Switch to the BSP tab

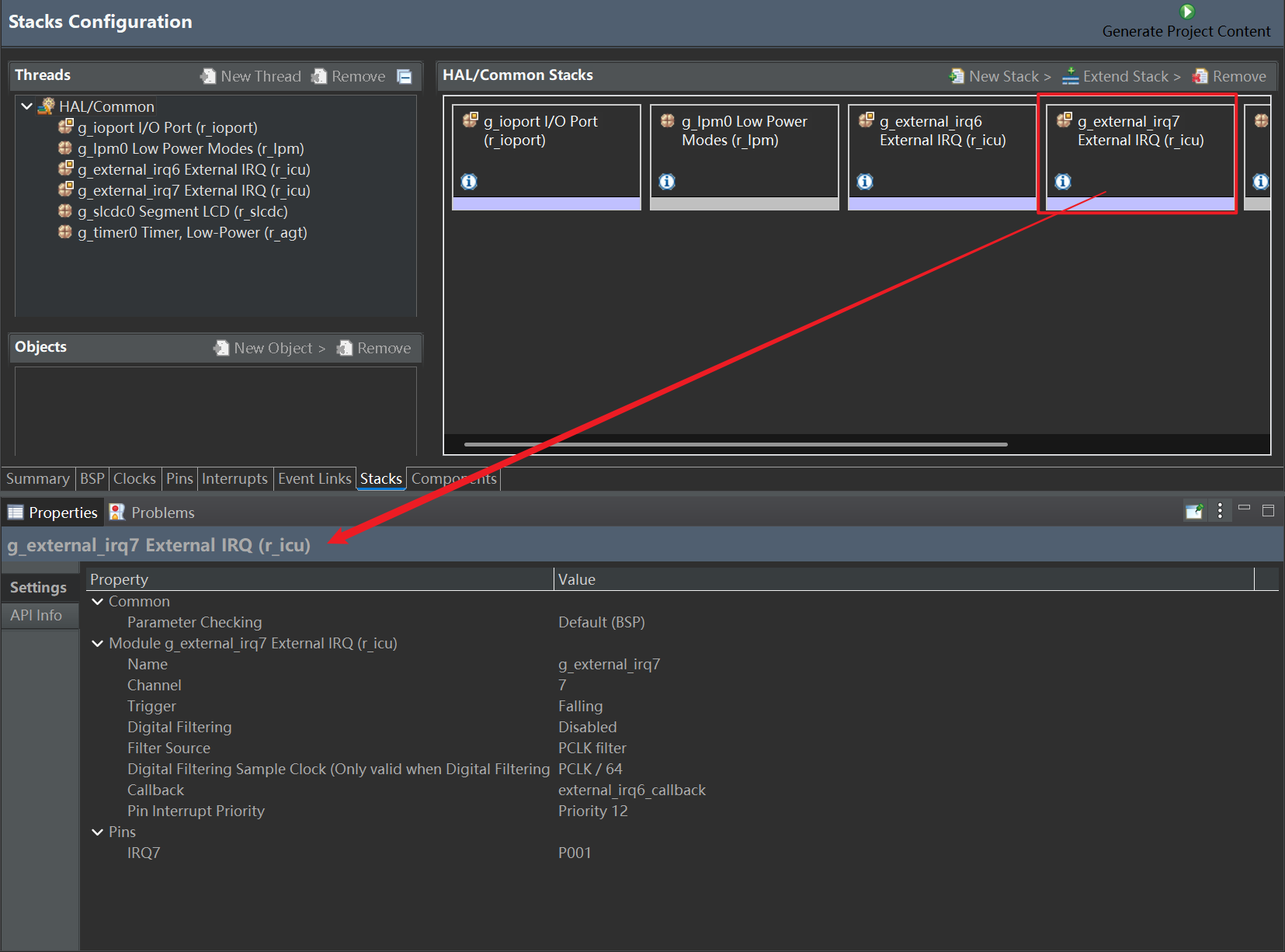click(92, 478)
